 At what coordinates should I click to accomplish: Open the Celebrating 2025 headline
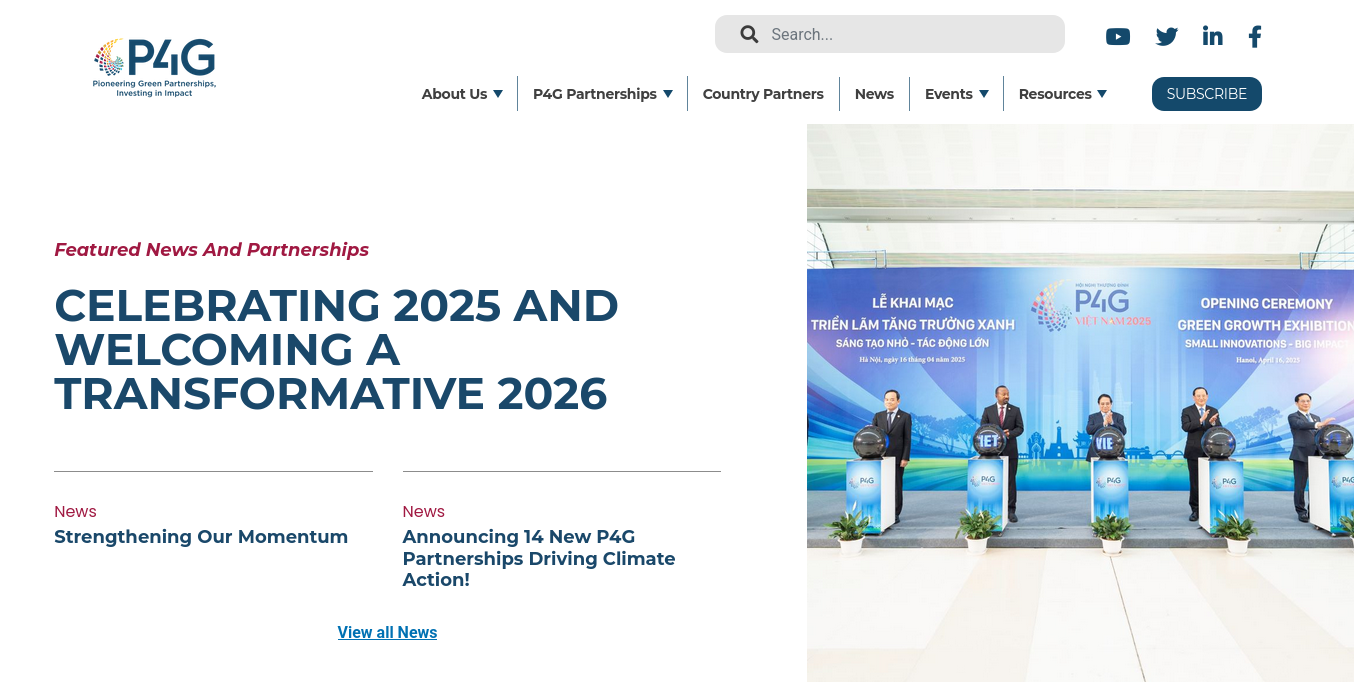coord(336,349)
